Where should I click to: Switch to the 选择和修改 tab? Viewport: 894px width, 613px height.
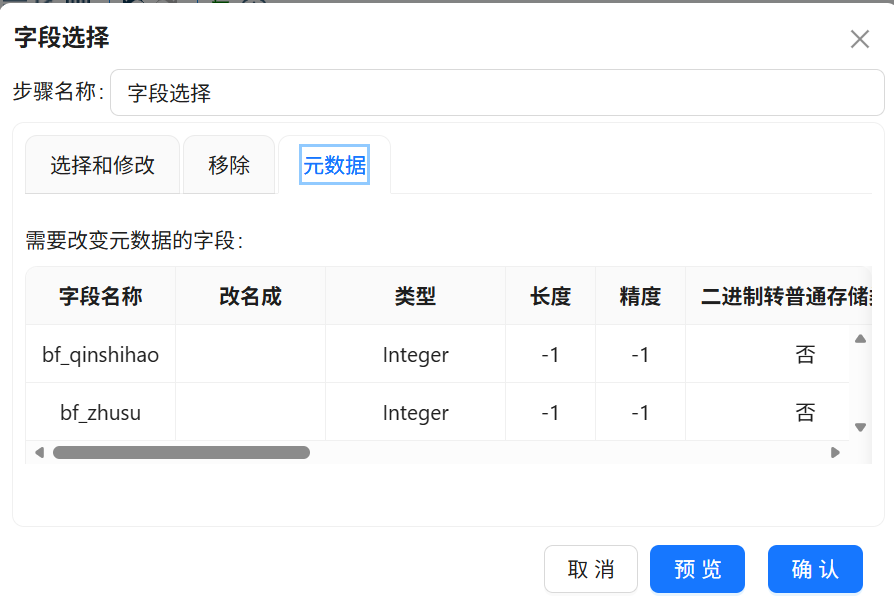tap(103, 165)
